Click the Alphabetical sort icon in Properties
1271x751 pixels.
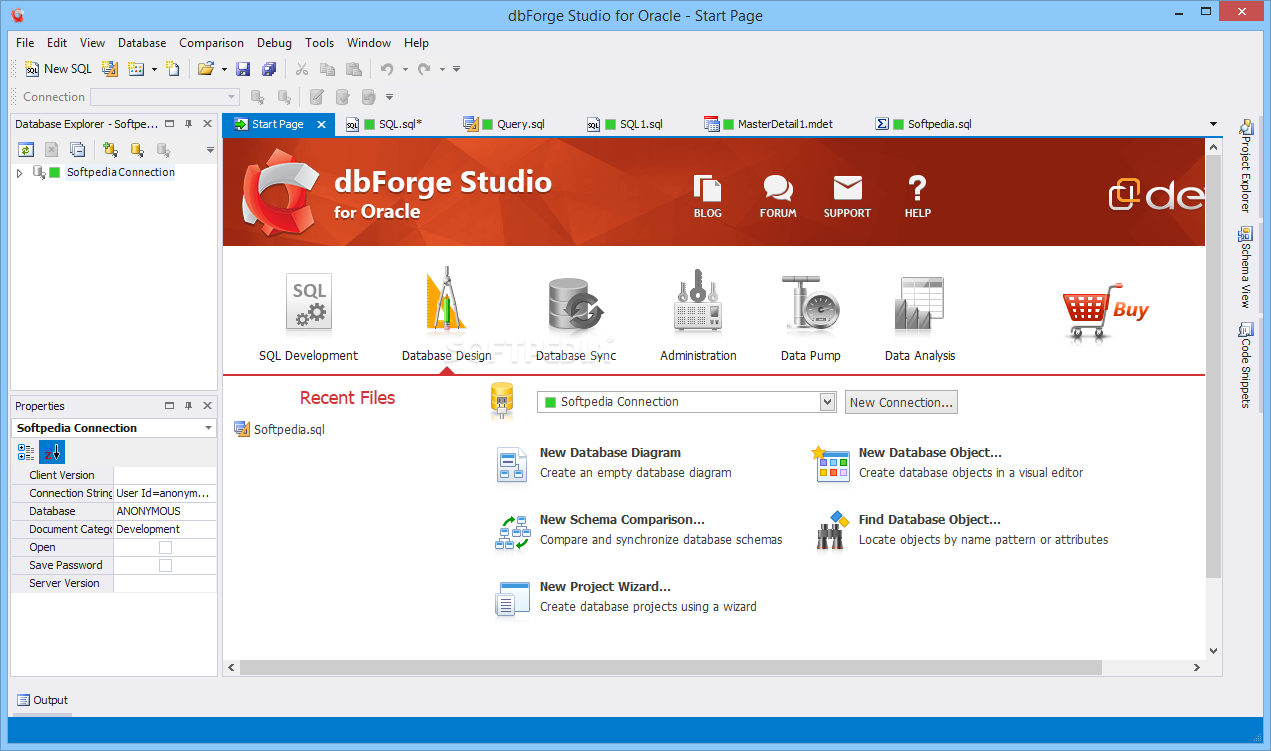pos(52,452)
